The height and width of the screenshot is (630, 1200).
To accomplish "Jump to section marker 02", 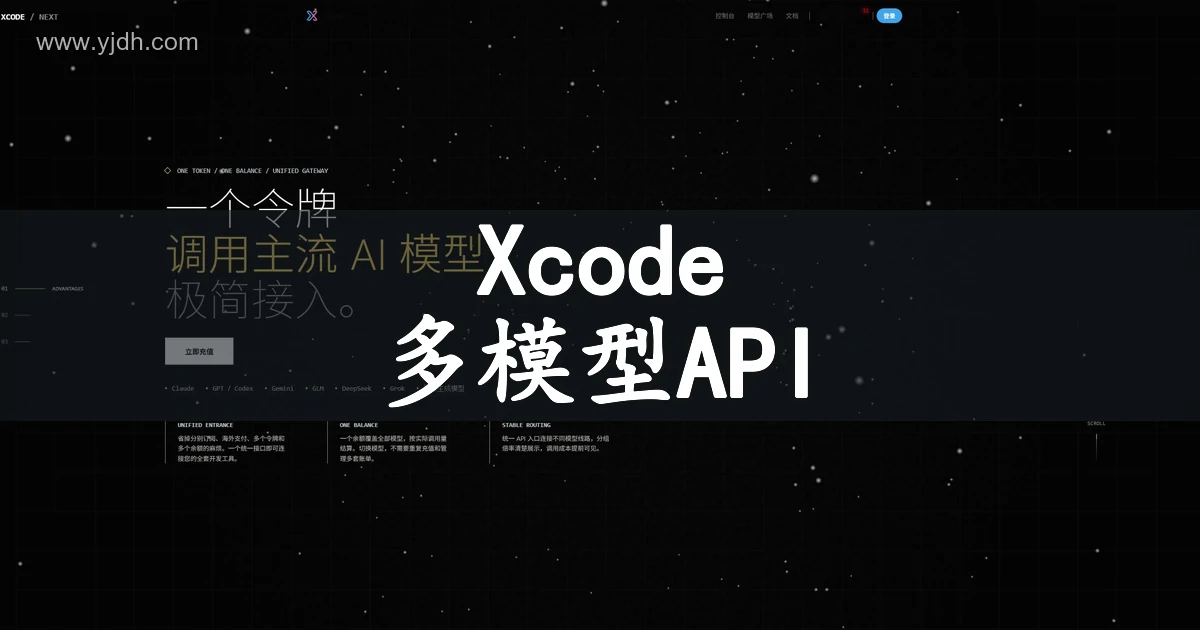I will tap(16, 315).
